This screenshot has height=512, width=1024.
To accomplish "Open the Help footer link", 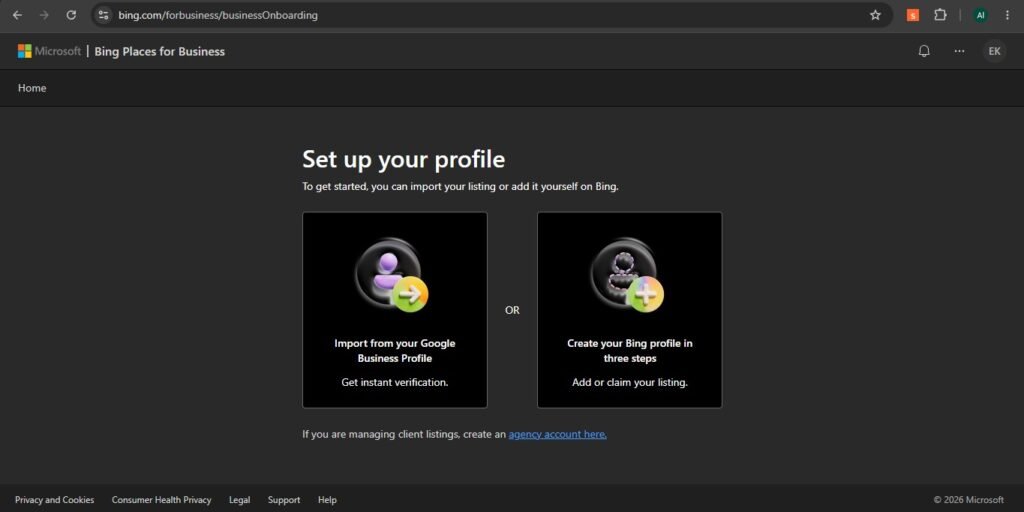I will (x=327, y=500).
